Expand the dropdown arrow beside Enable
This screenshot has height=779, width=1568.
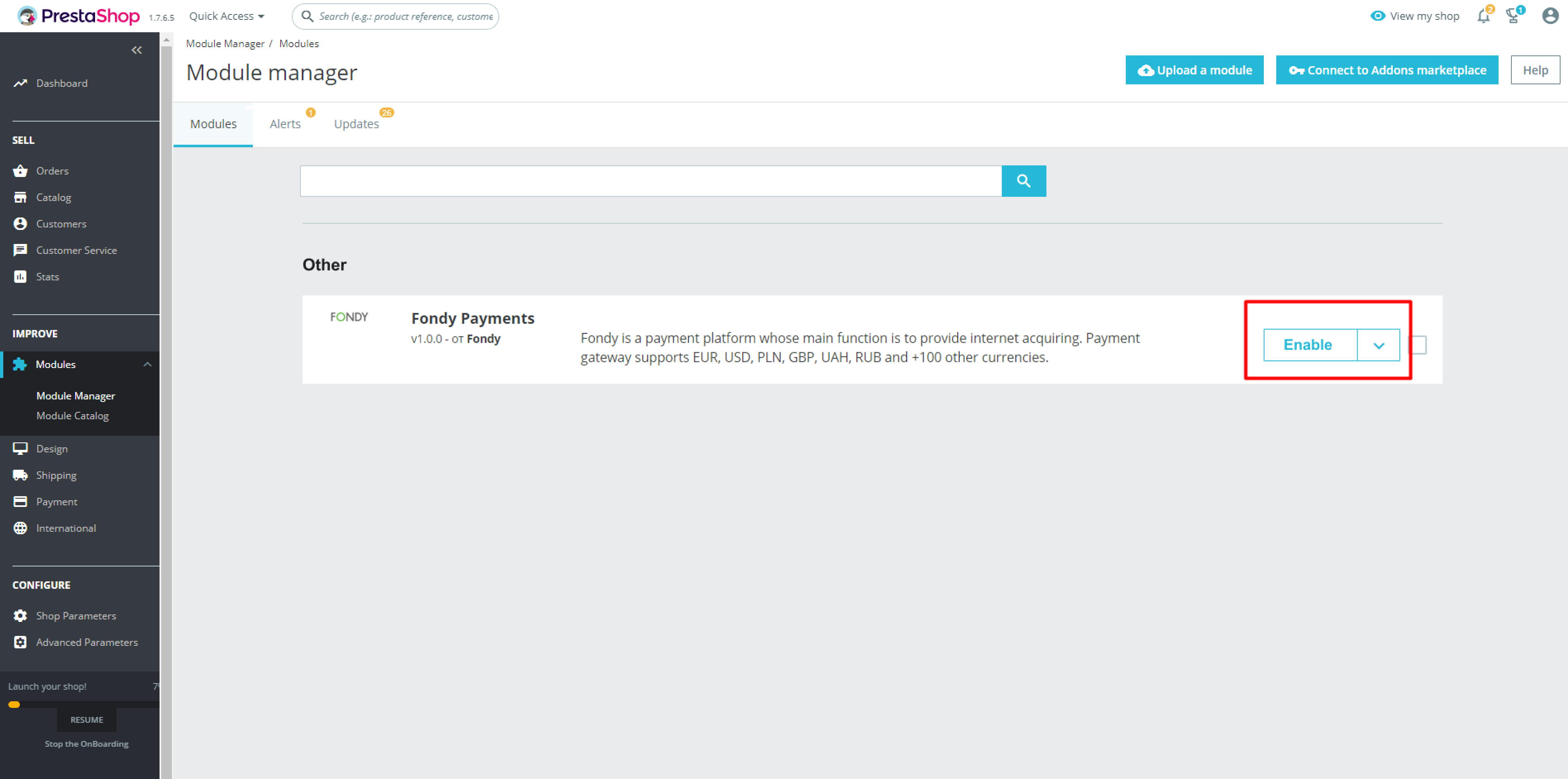pos(1378,345)
